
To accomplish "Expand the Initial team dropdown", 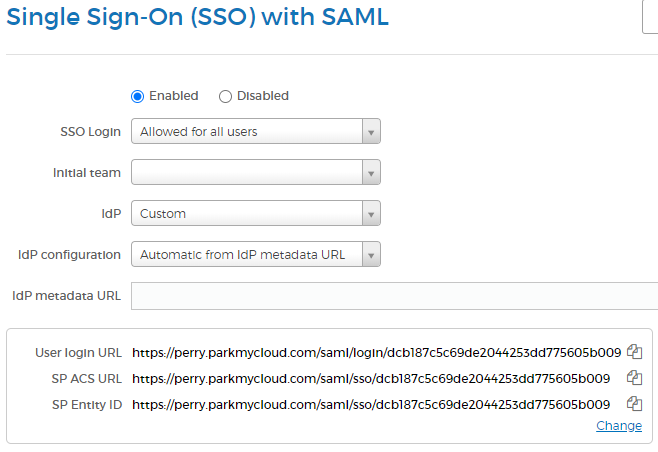I will pos(255,173).
